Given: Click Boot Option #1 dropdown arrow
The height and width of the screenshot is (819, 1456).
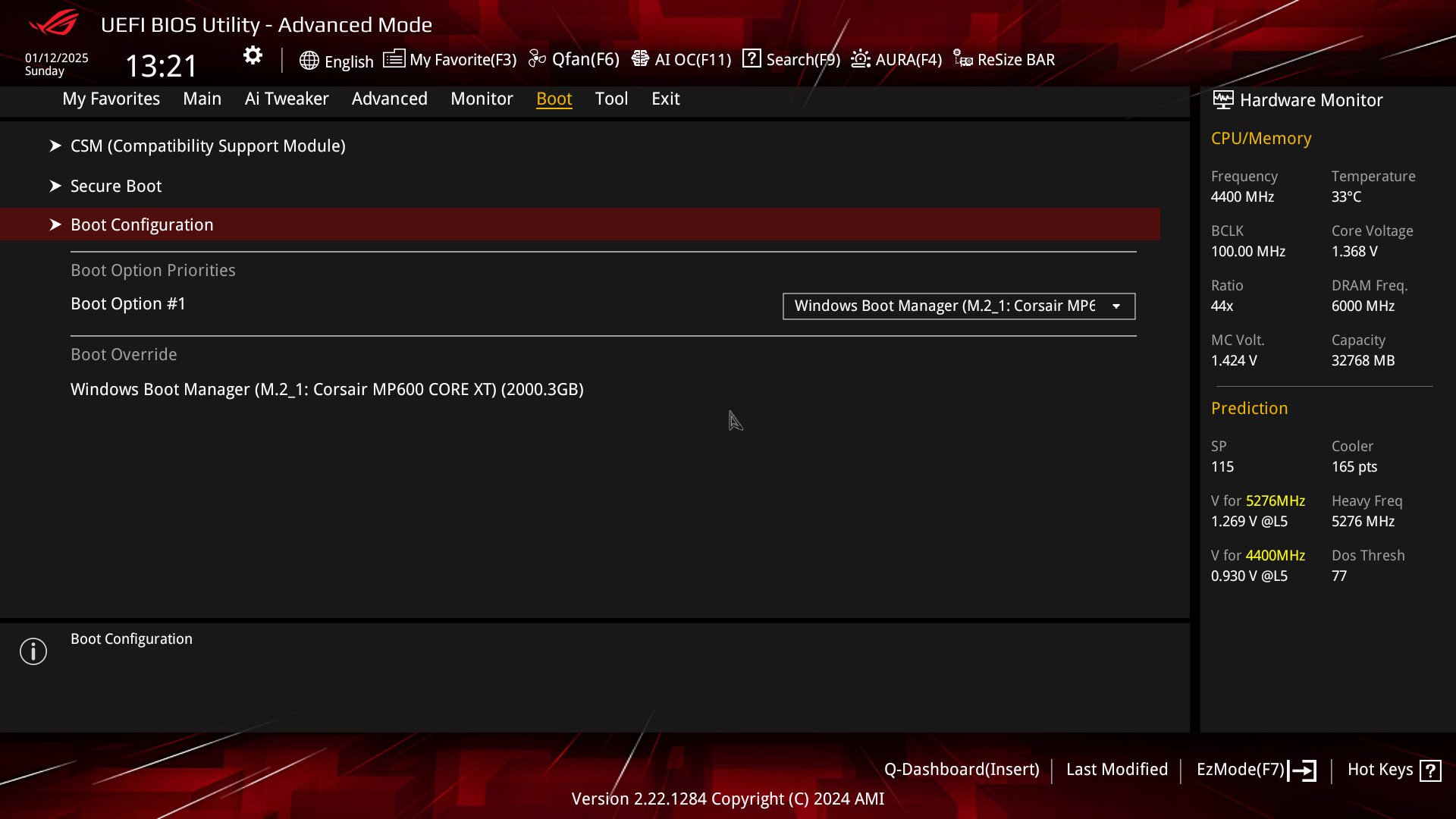Looking at the screenshot, I should pyautogui.click(x=1116, y=306).
